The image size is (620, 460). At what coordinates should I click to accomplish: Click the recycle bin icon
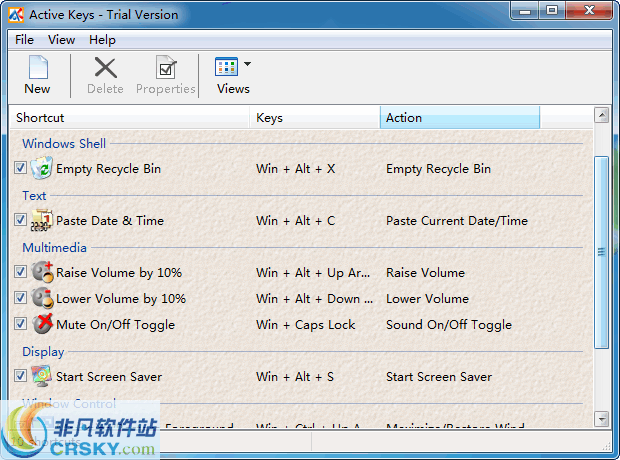42,168
